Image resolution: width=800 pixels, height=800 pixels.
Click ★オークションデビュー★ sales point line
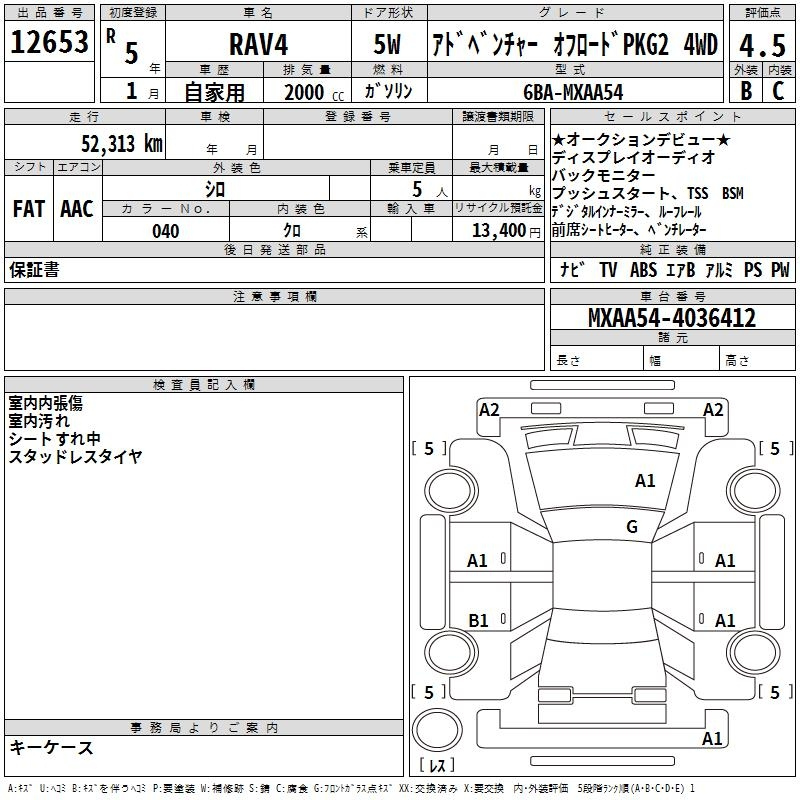(x=641, y=139)
